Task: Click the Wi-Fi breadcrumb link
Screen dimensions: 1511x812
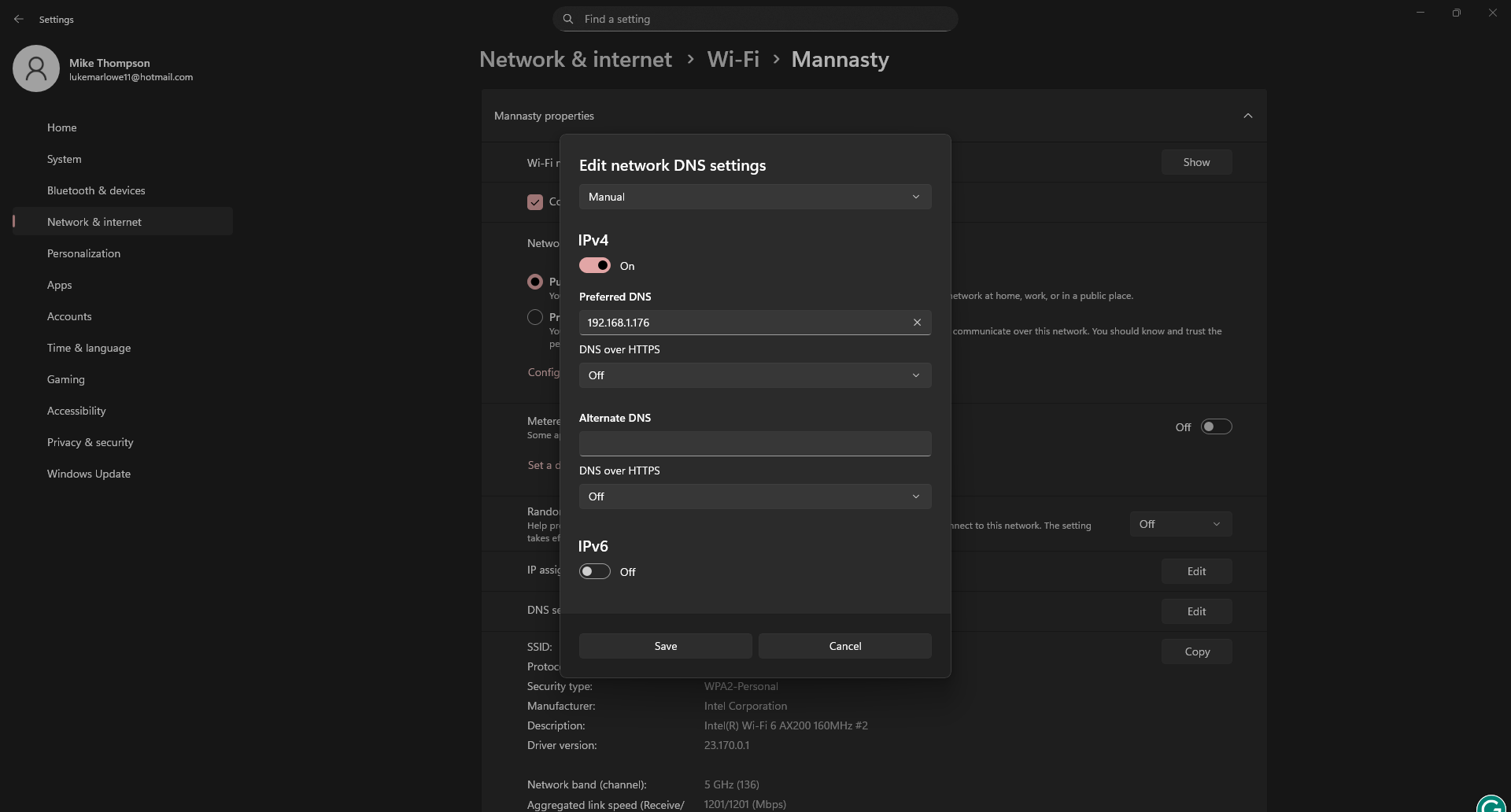Action: (x=733, y=60)
